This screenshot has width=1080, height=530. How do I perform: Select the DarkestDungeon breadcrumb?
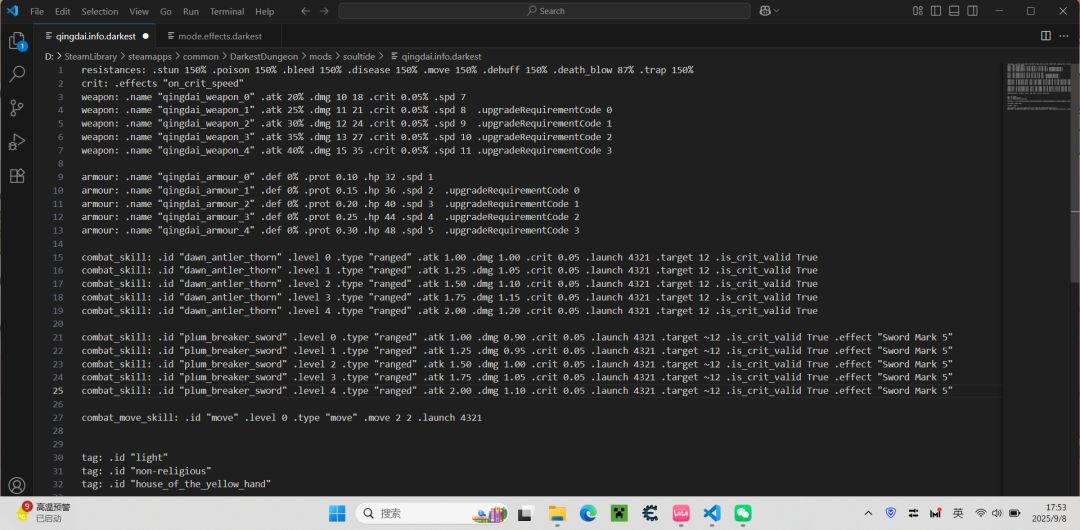point(263,57)
